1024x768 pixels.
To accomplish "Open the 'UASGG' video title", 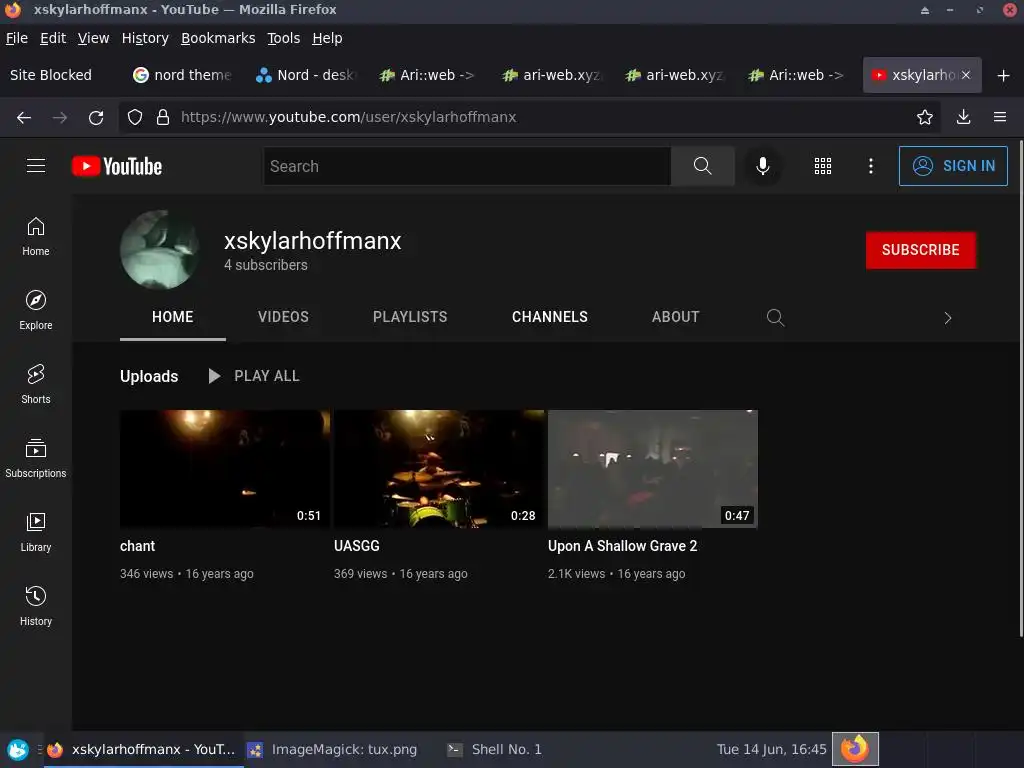I will (x=357, y=546).
